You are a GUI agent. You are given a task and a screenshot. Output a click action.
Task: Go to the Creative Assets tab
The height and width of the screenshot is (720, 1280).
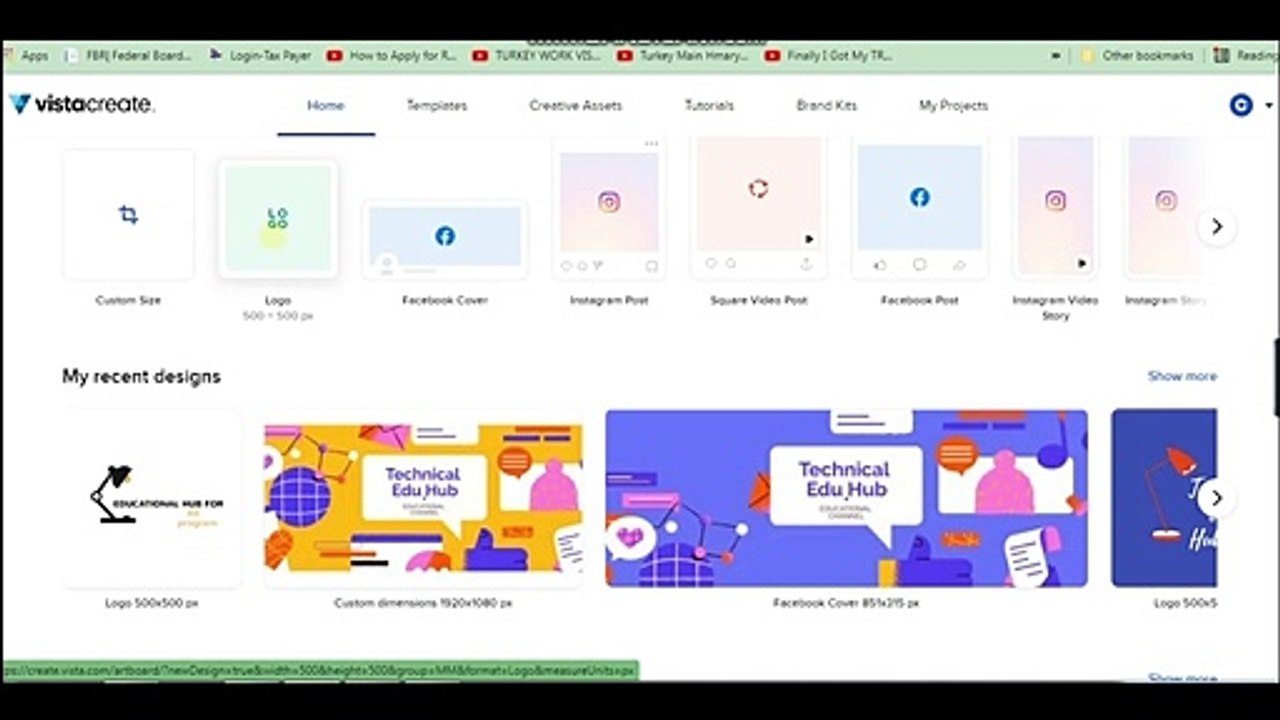pyautogui.click(x=576, y=105)
